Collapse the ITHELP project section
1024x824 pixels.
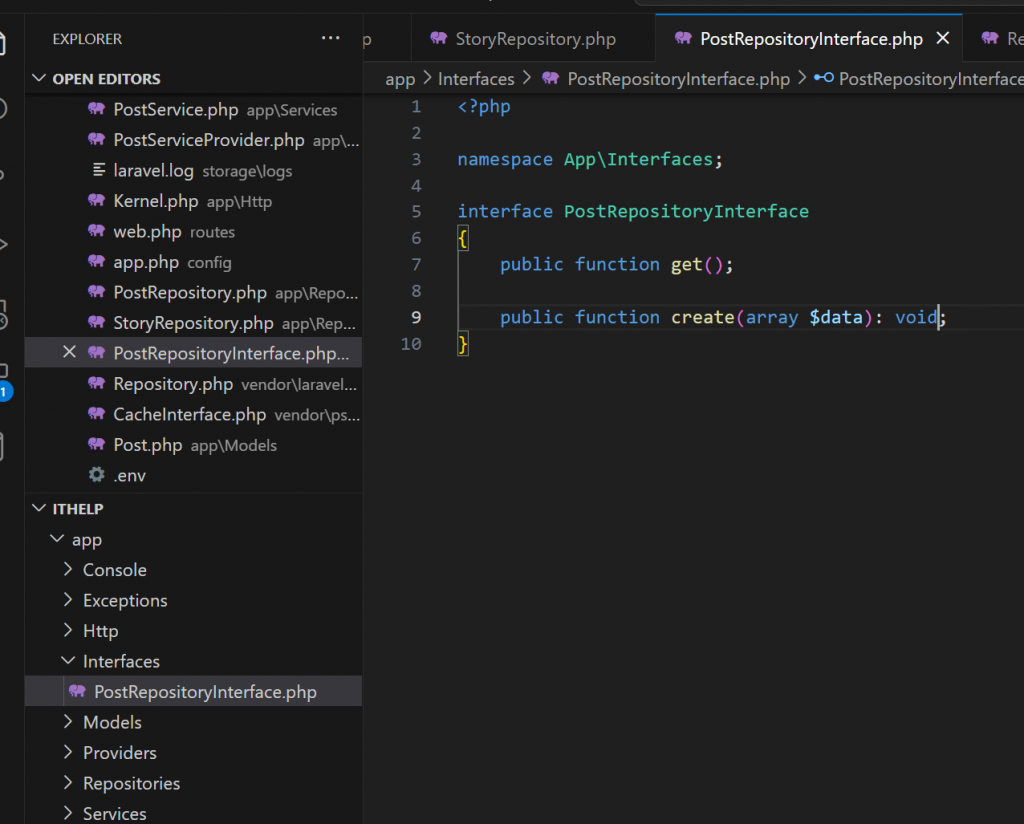39,509
